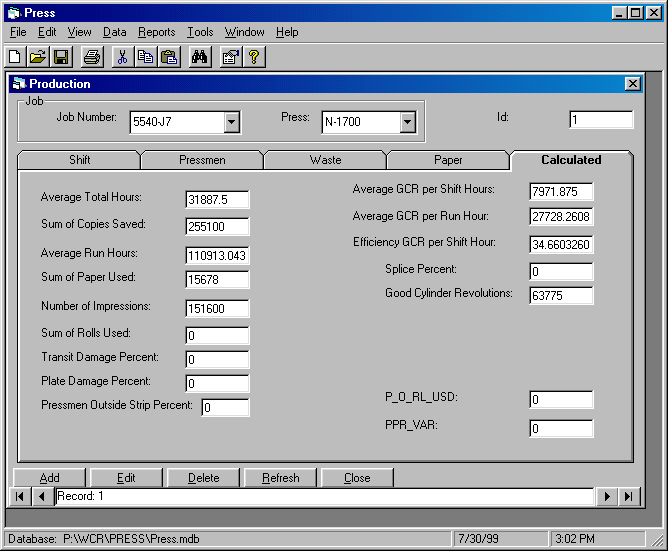Click the Press application title icon
This screenshot has width=668, height=551.
(x=14, y=13)
